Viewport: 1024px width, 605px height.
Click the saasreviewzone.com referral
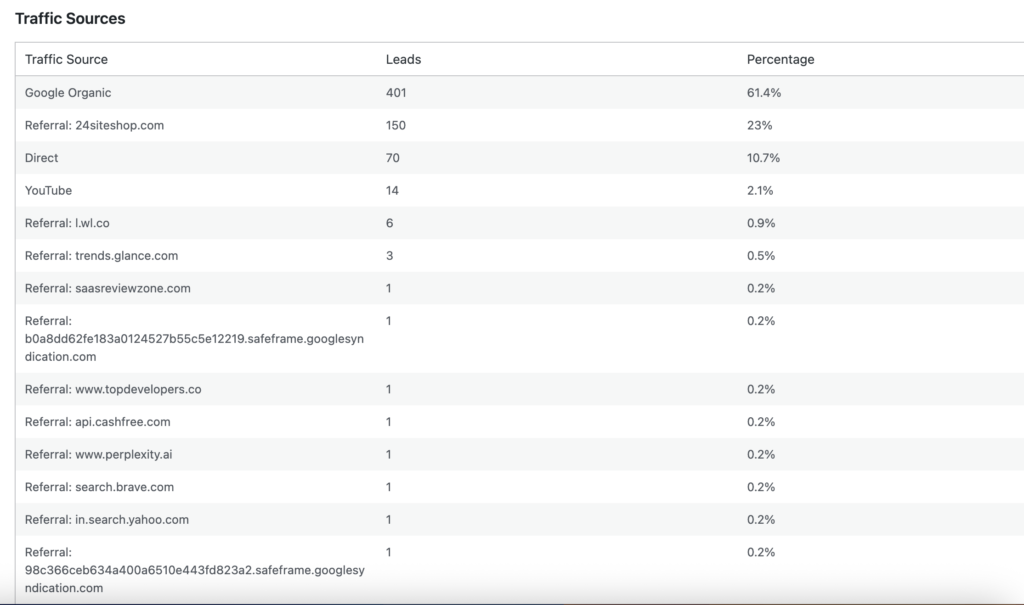point(107,289)
